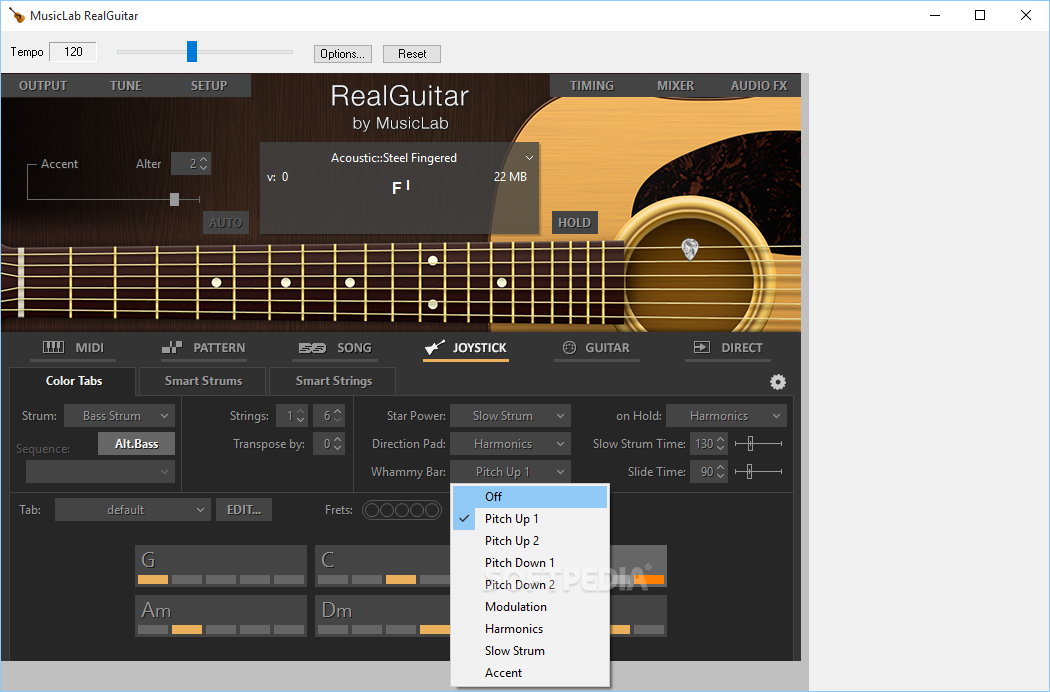Screen dimensions: 1050x692
Task: Choose Pitch Up 2 option
Action: [x=530, y=541]
